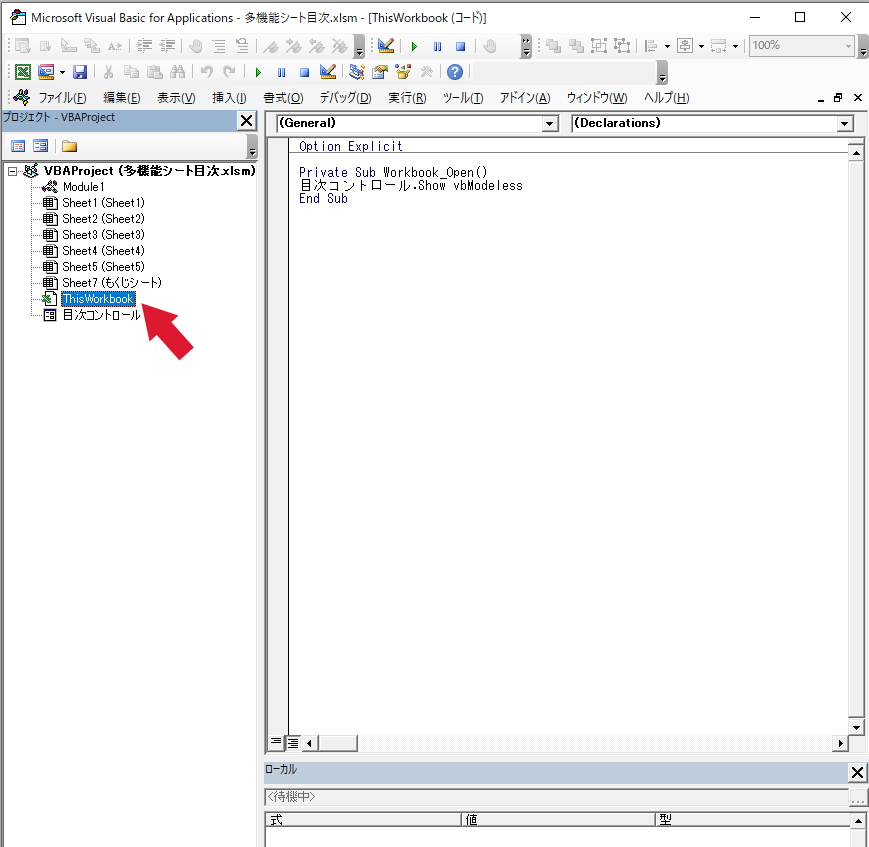Open the ヘルプ(H) menu

666,98
